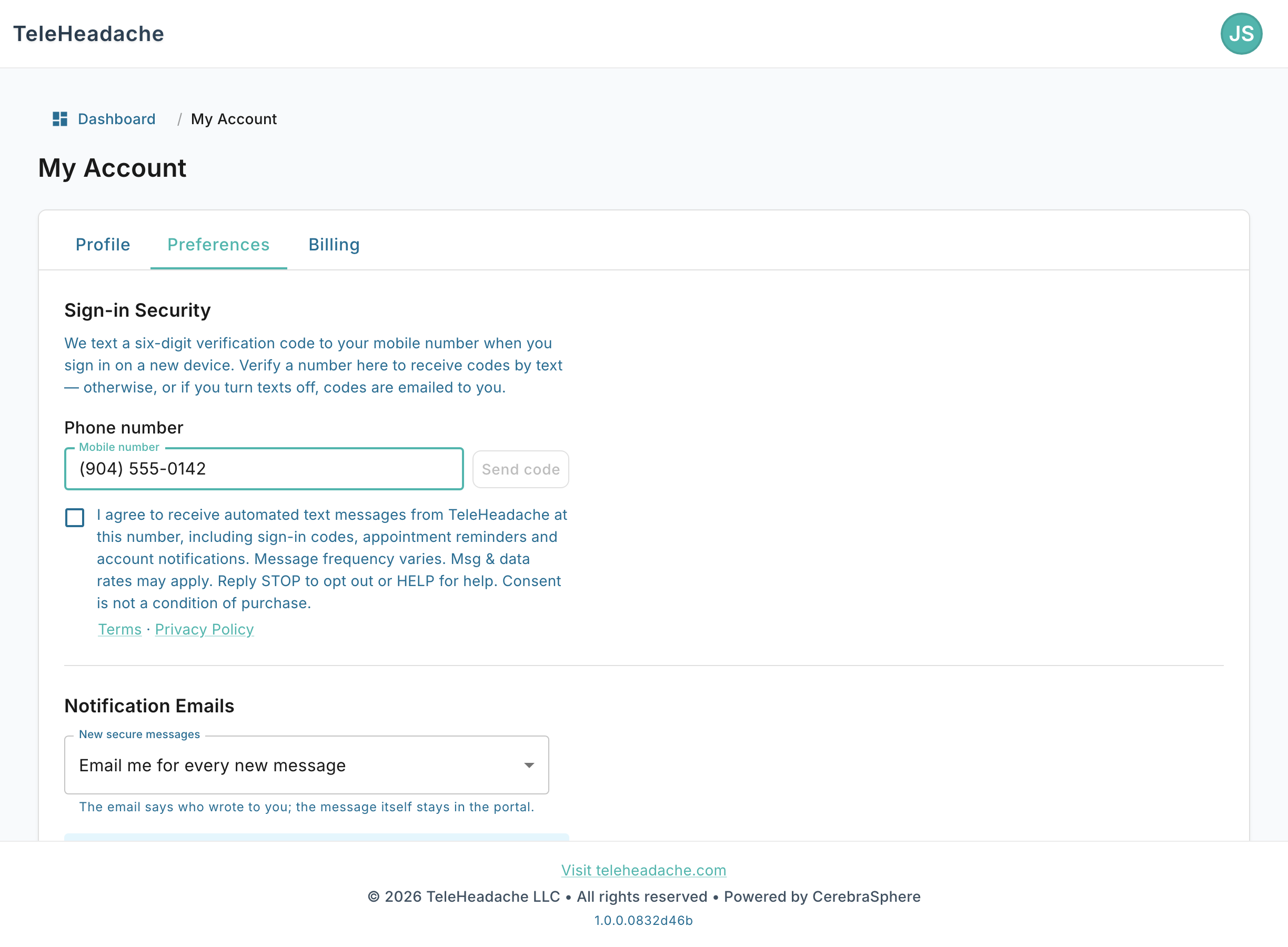Click the Send code button
The image size is (1288, 947).
(x=520, y=469)
